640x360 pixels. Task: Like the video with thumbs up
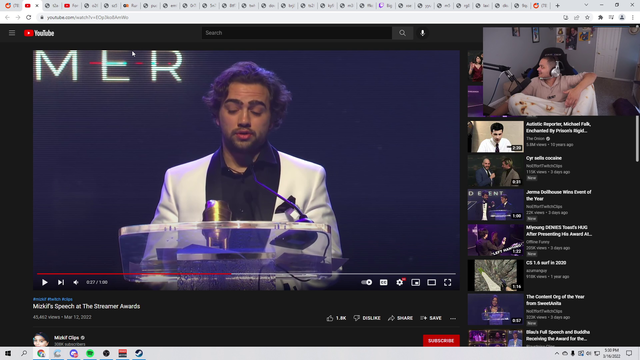[x=336, y=318]
